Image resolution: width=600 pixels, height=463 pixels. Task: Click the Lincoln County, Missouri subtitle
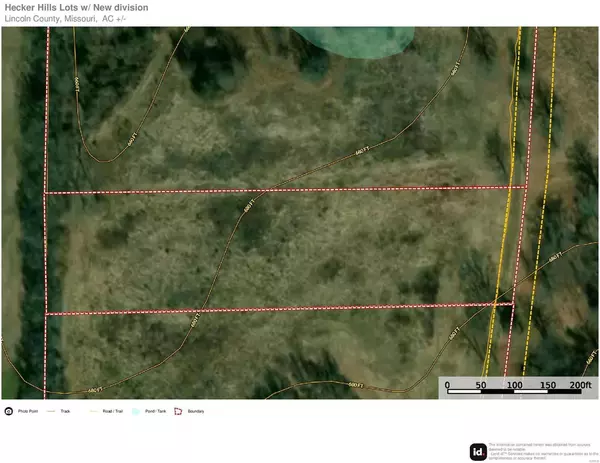point(66,18)
